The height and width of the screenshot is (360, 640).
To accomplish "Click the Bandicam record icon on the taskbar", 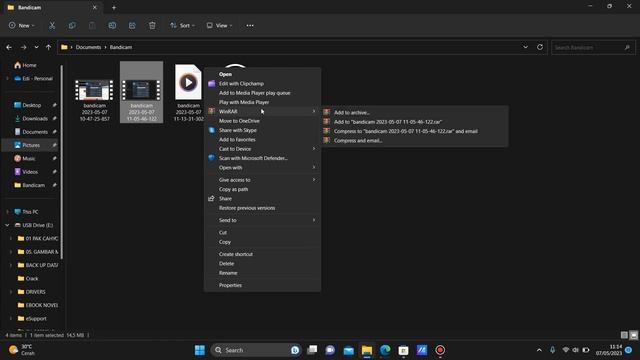I will point(440,350).
